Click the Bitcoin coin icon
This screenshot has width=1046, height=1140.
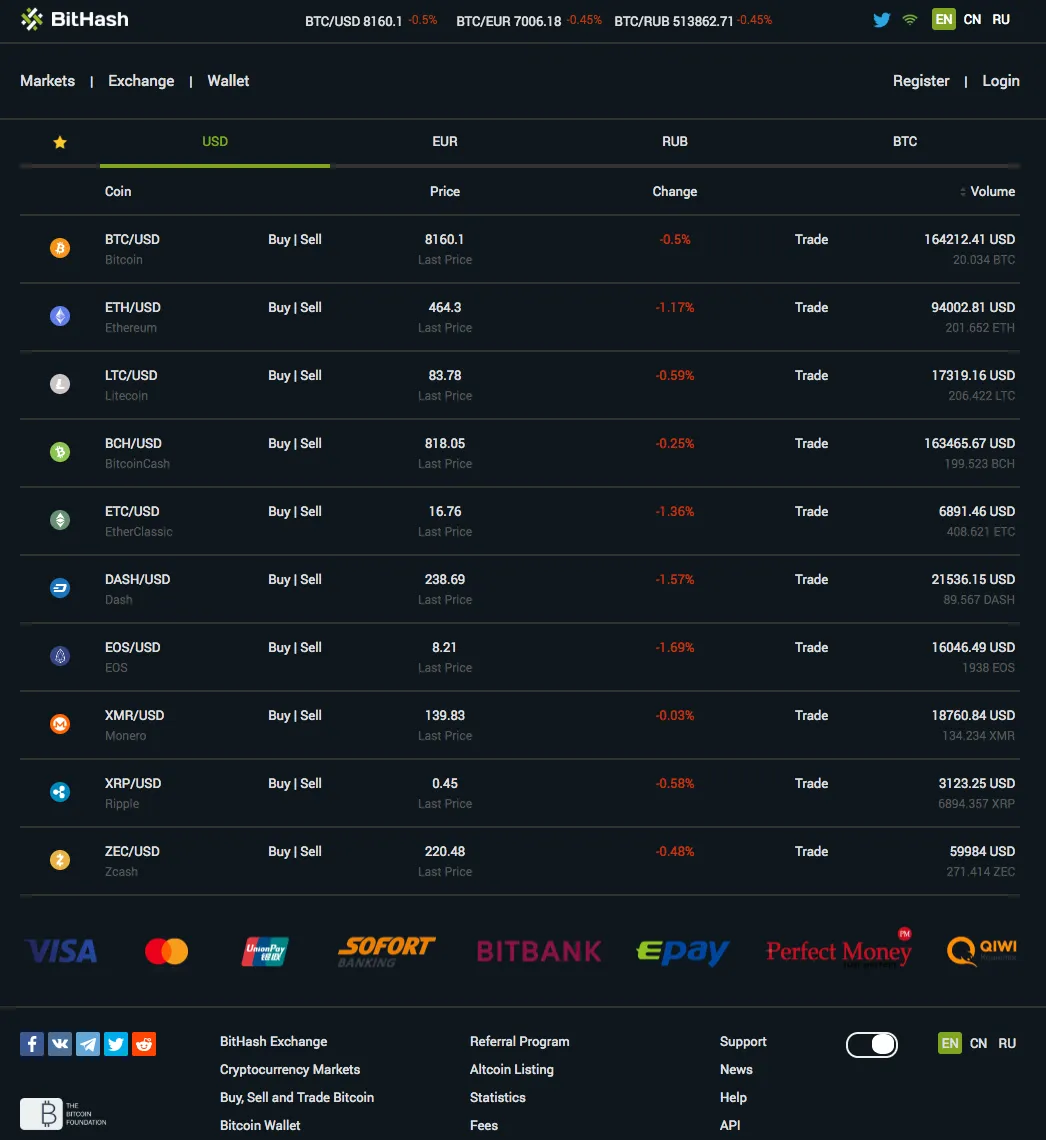click(60, 248)
